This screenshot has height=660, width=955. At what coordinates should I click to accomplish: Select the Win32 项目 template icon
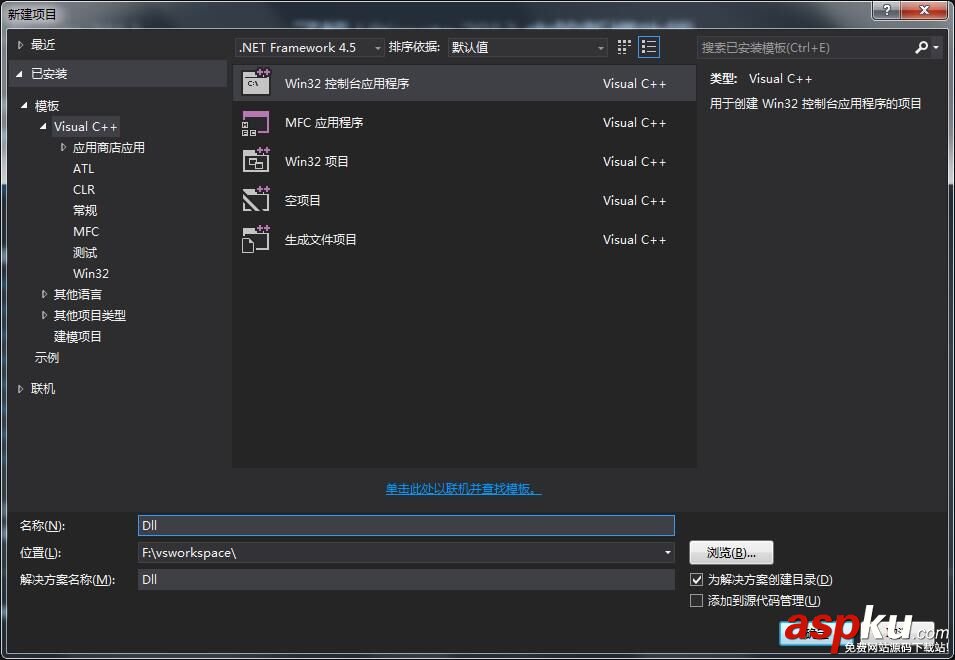click(x=255, y=161)
